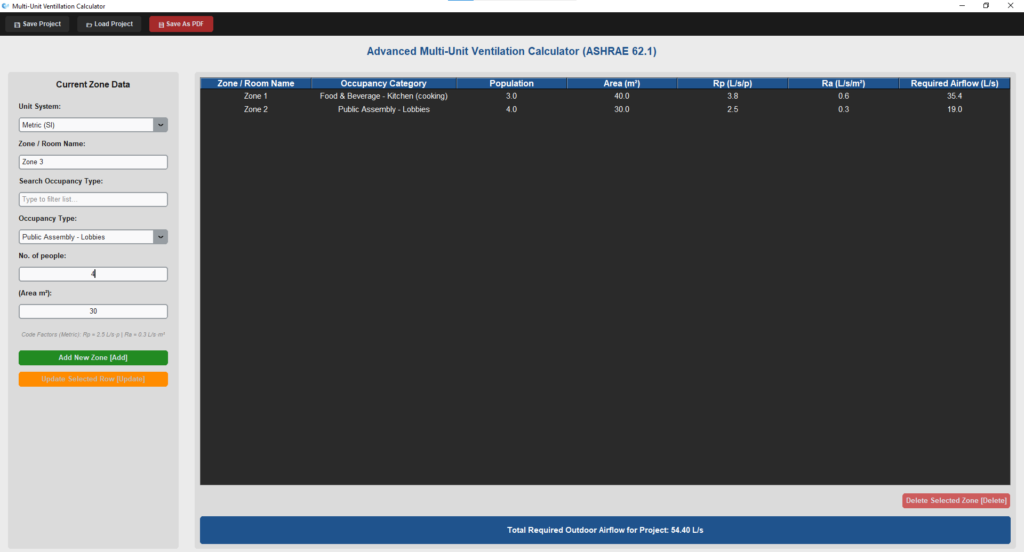Click the Ra (L/s/m²) column header
The image size is (1024, 552).
click(844, 84)
